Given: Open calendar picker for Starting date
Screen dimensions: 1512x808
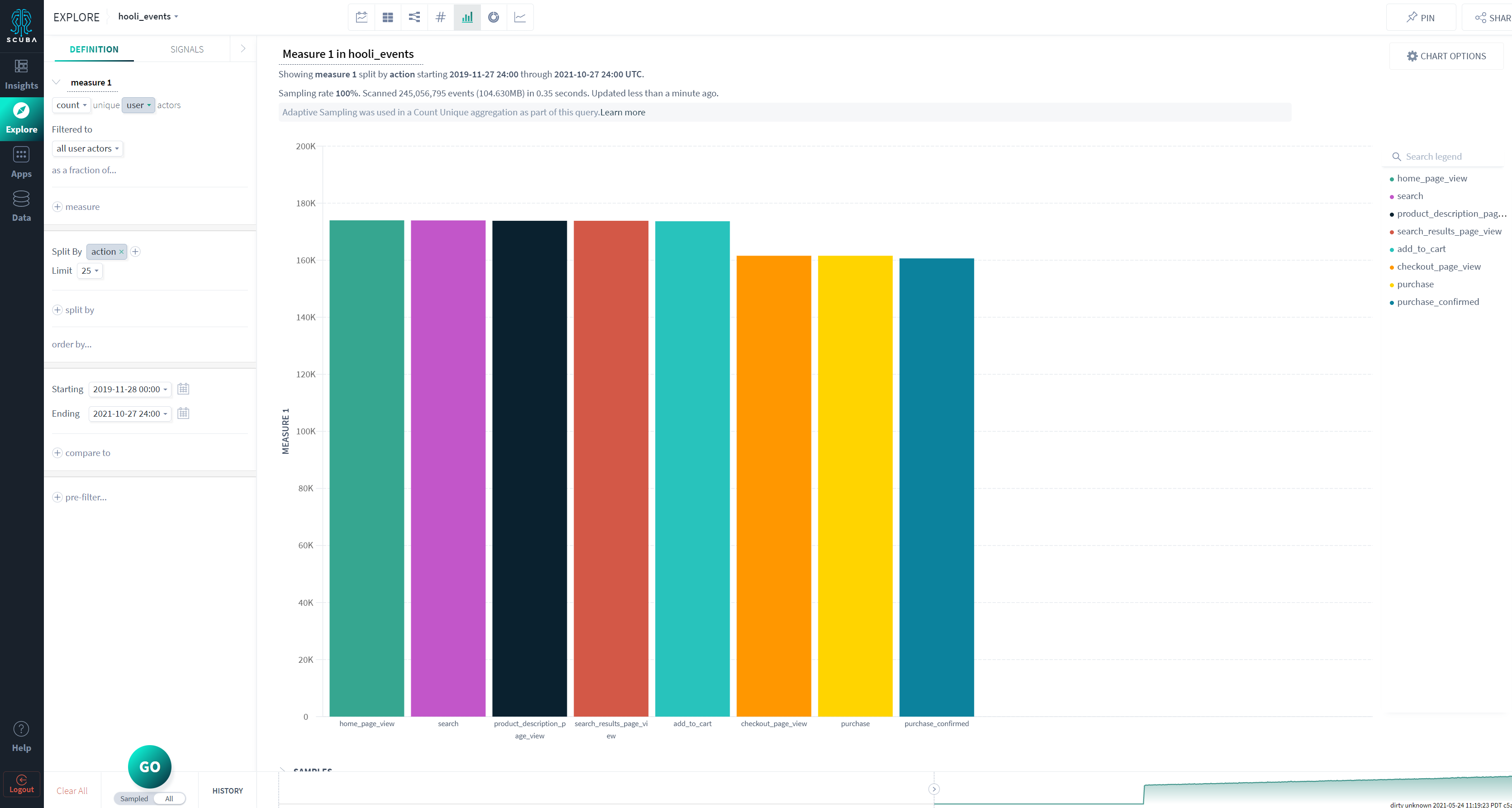Looking at the screenshot, I should click(x=183, y=389).
